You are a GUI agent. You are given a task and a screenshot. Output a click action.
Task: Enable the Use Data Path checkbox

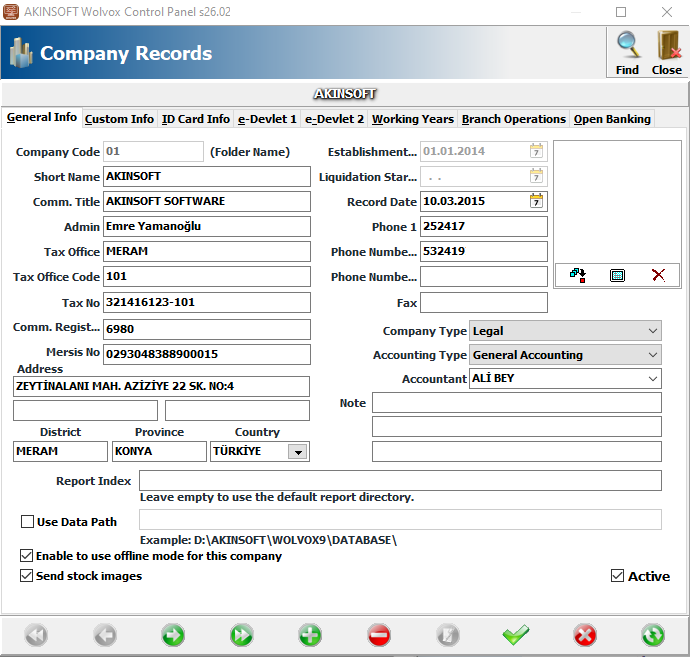[x=27, y=521]
